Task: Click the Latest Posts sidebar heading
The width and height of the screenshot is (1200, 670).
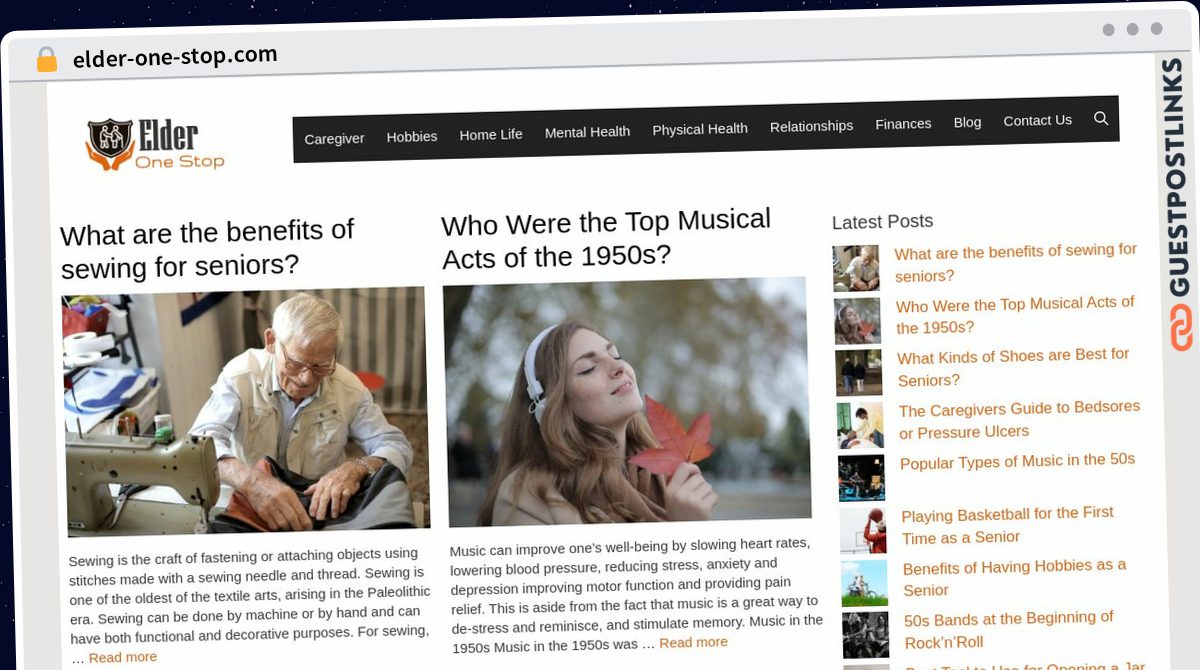Action: coord(882,222)
